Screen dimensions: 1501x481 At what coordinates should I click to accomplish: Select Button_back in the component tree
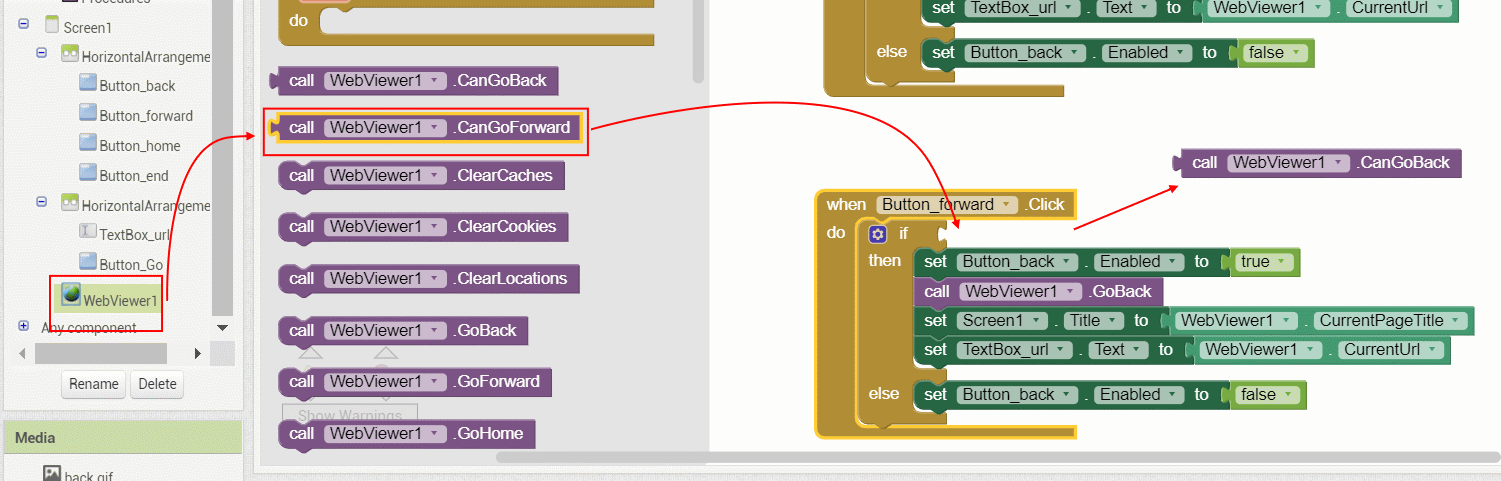pyautogui.click(x=137, y=86)
